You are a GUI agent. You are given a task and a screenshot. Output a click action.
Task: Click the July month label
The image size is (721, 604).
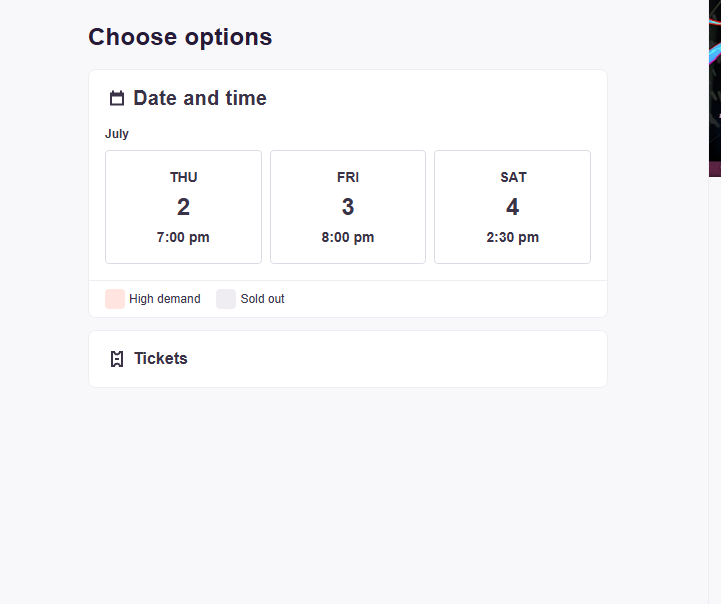pos(117,134)
